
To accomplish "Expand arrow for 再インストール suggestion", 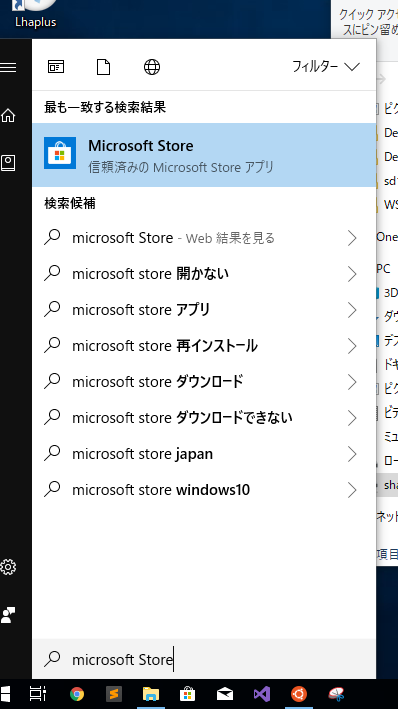I will tap(352, 346).
